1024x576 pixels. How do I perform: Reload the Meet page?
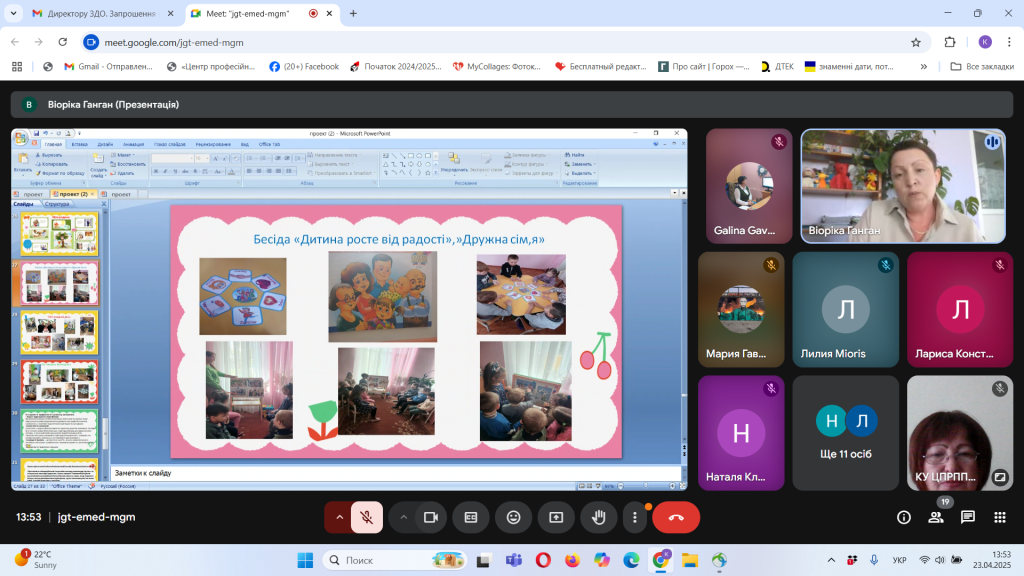[x=63, y=42]
